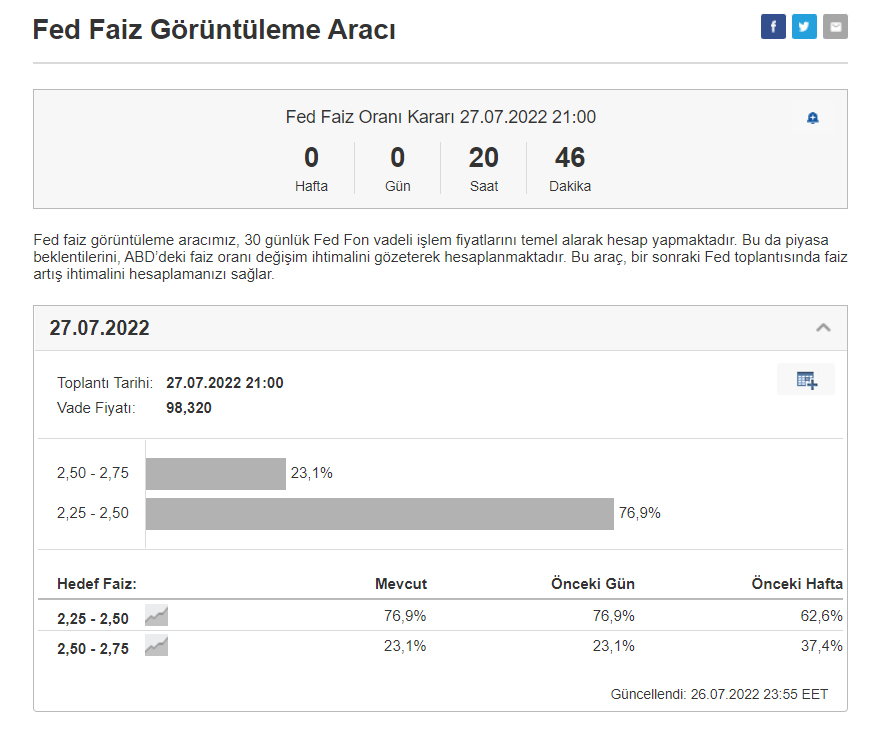Click the 27.07.2022 panel header title

point(100,328)
